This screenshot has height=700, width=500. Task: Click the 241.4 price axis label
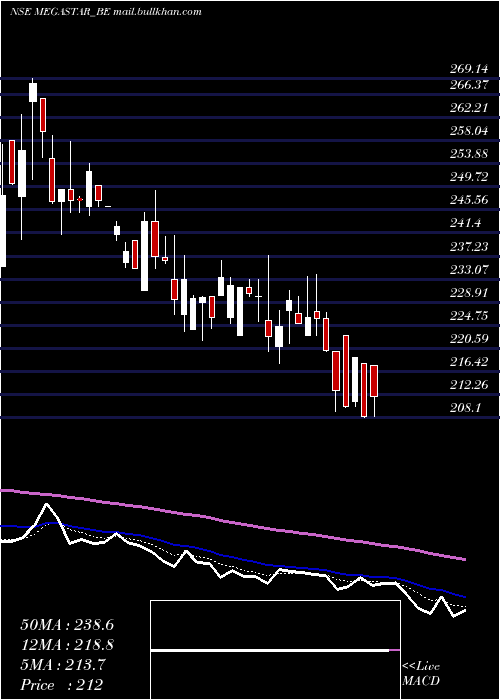point(465,224)
